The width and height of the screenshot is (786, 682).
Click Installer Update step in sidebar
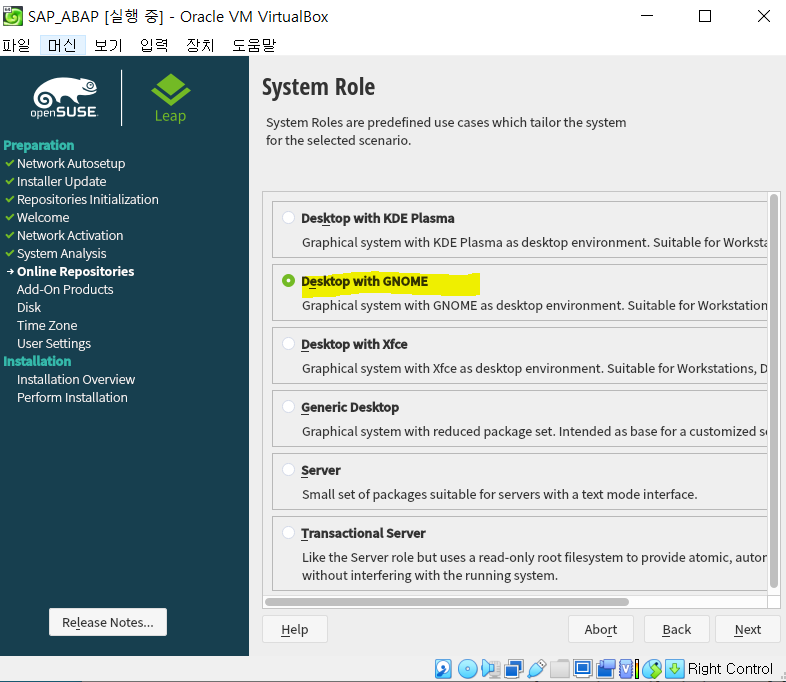click(61, 181)
